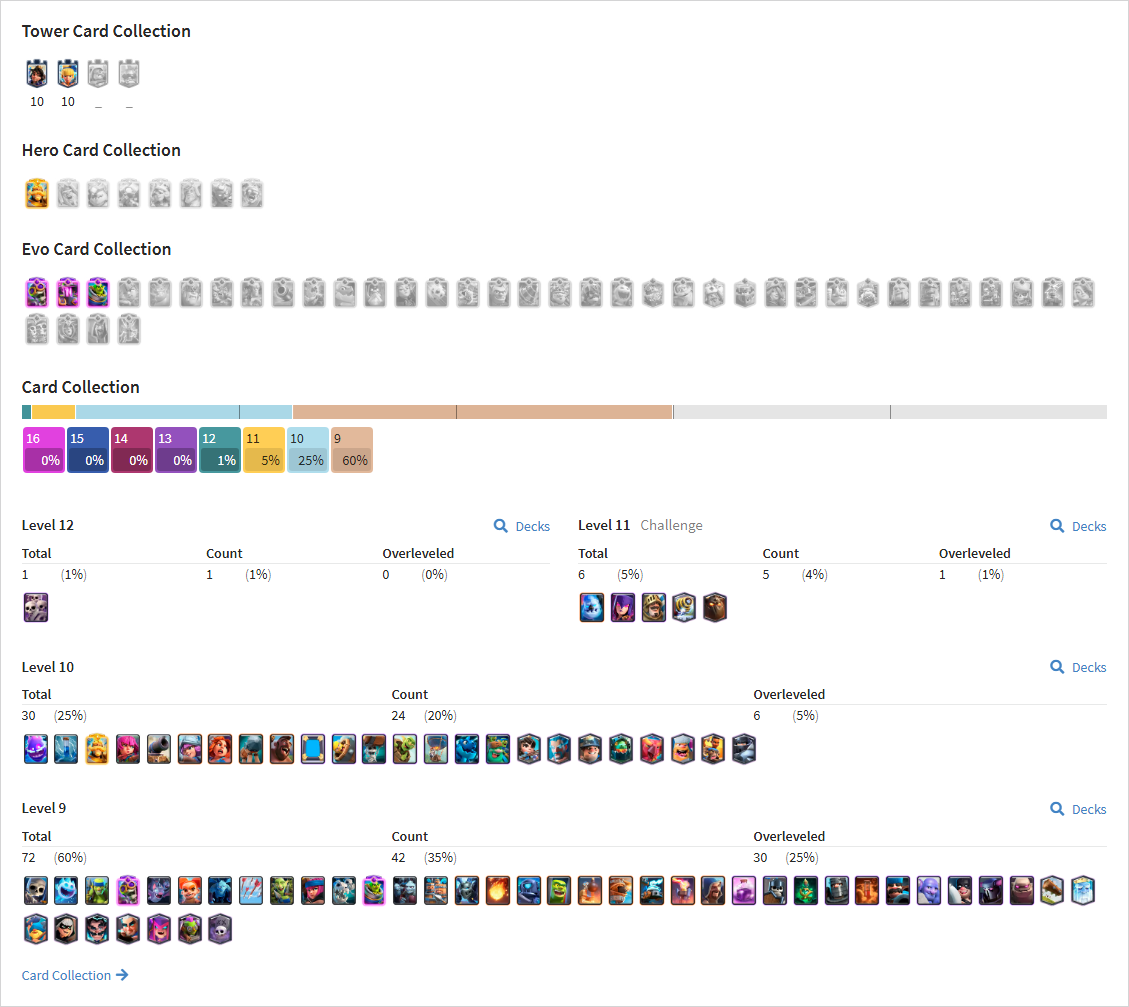
Task: Select the tan level 9 badge
Action: pos(352,450)
